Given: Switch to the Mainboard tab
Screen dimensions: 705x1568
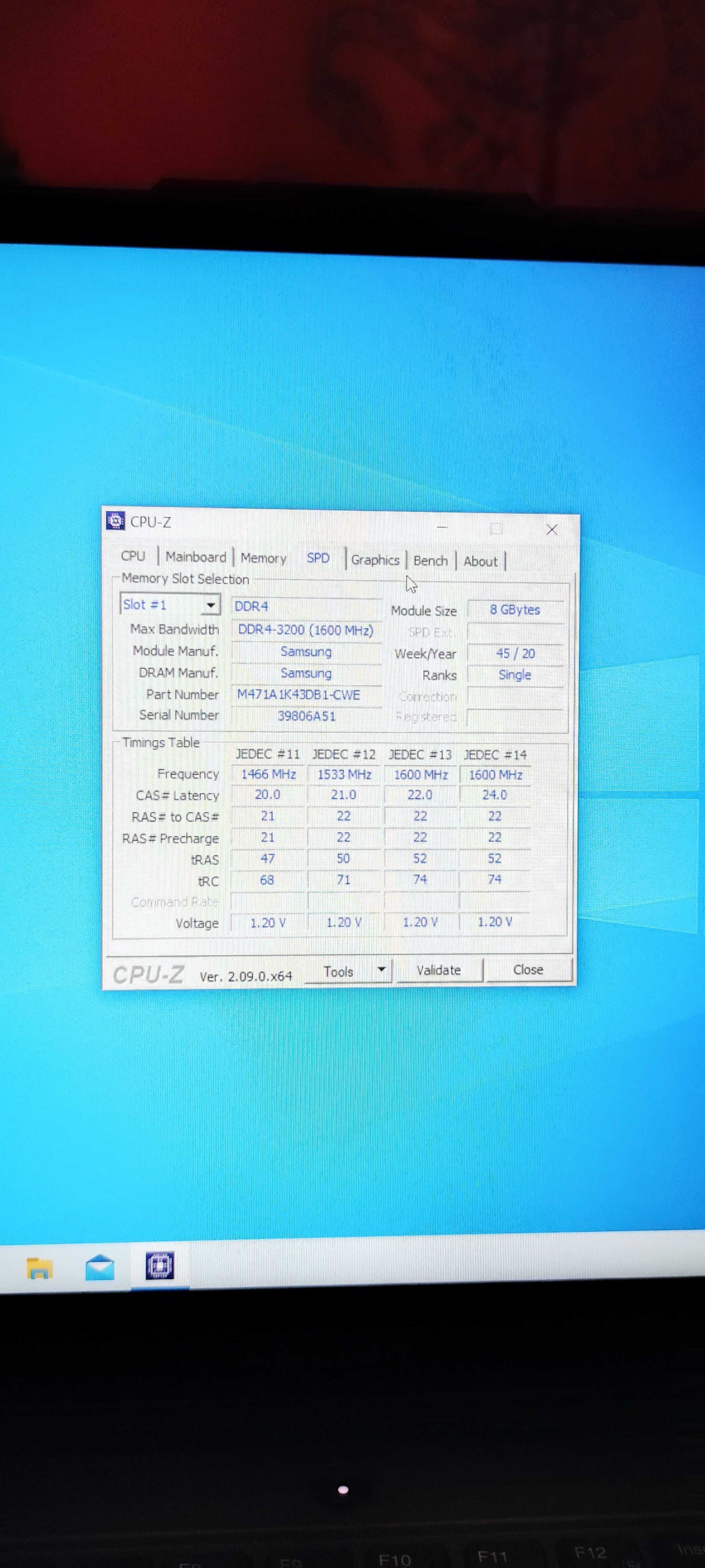Looking at the screenshot, I should click(195, 557).
